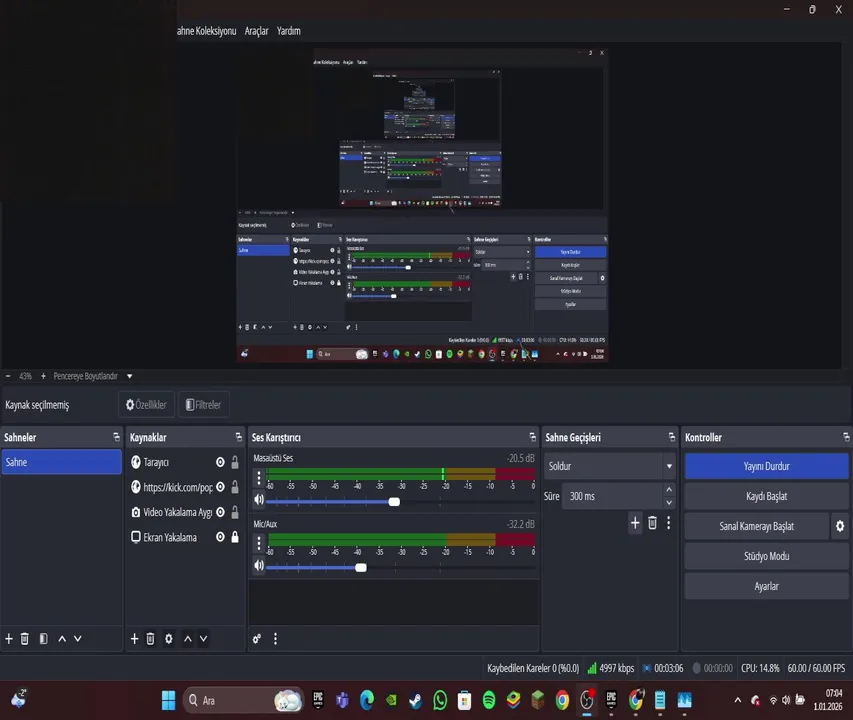Toggle visibility of kick.com browser source

(220, 487)
